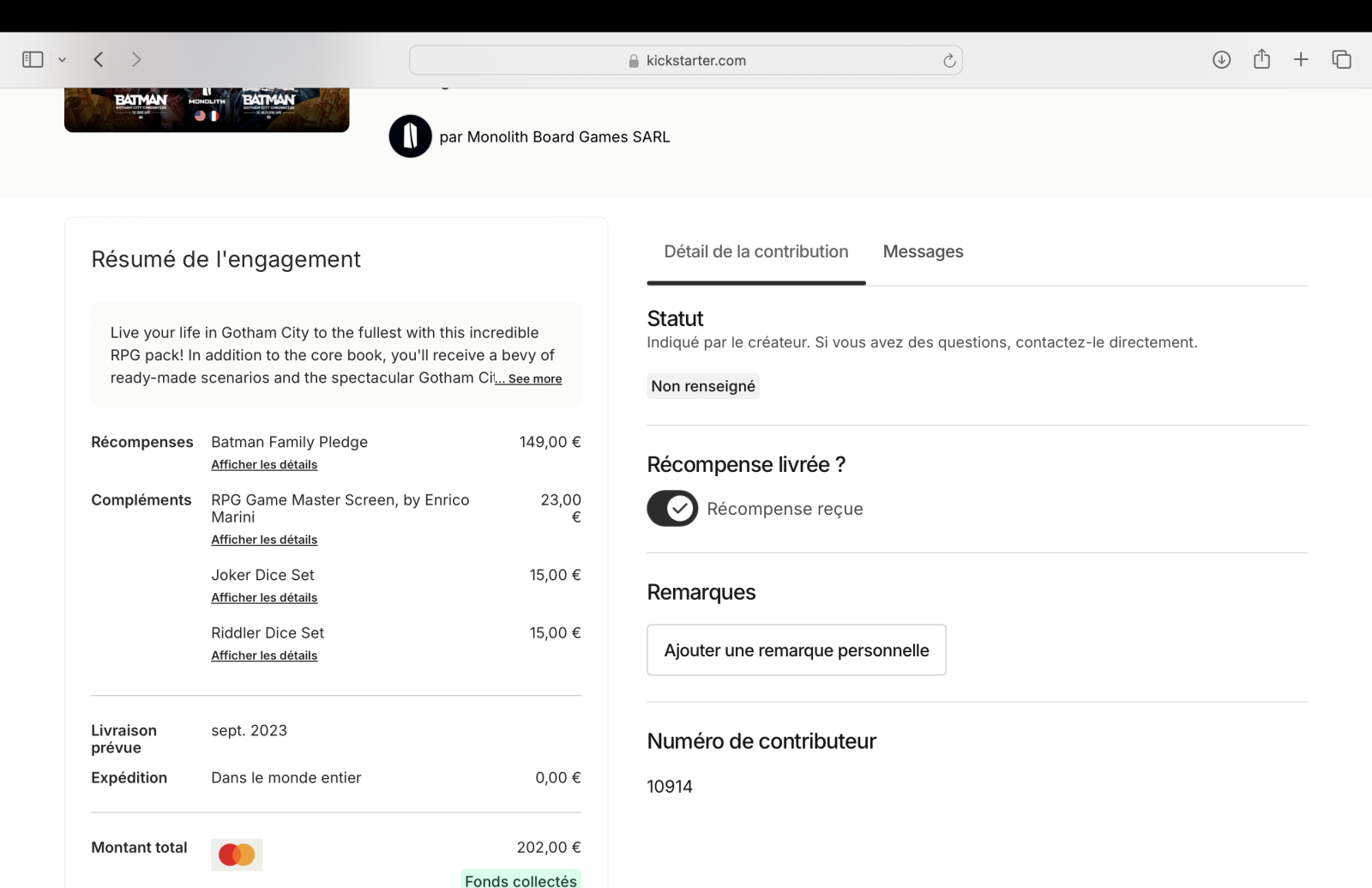Show details for Batman Family Pledge
The height and width of the screenshot is (888, 1372).
[x=264, y=465]
